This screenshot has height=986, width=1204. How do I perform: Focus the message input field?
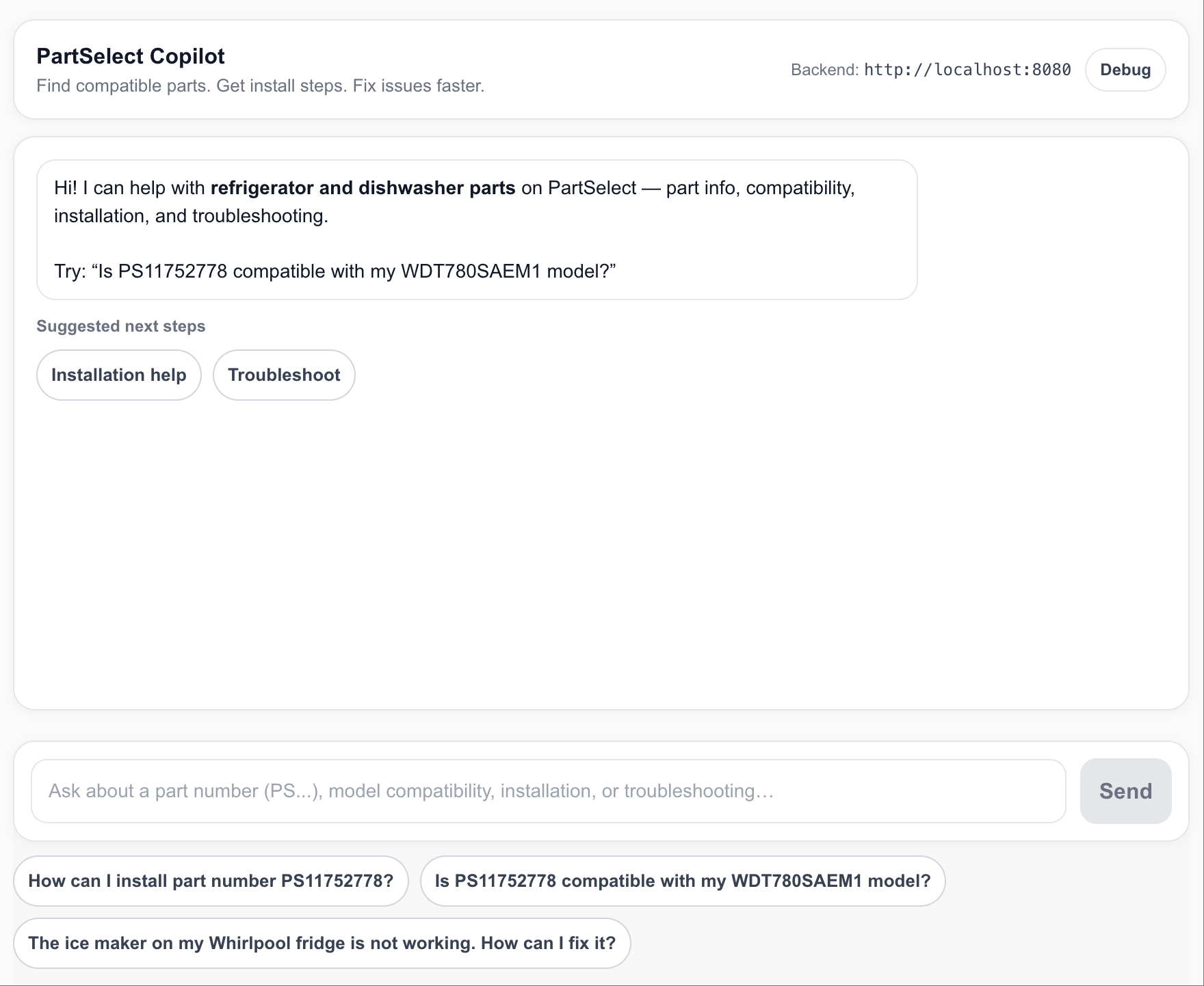pyautogui.click(x=547, y=791)
